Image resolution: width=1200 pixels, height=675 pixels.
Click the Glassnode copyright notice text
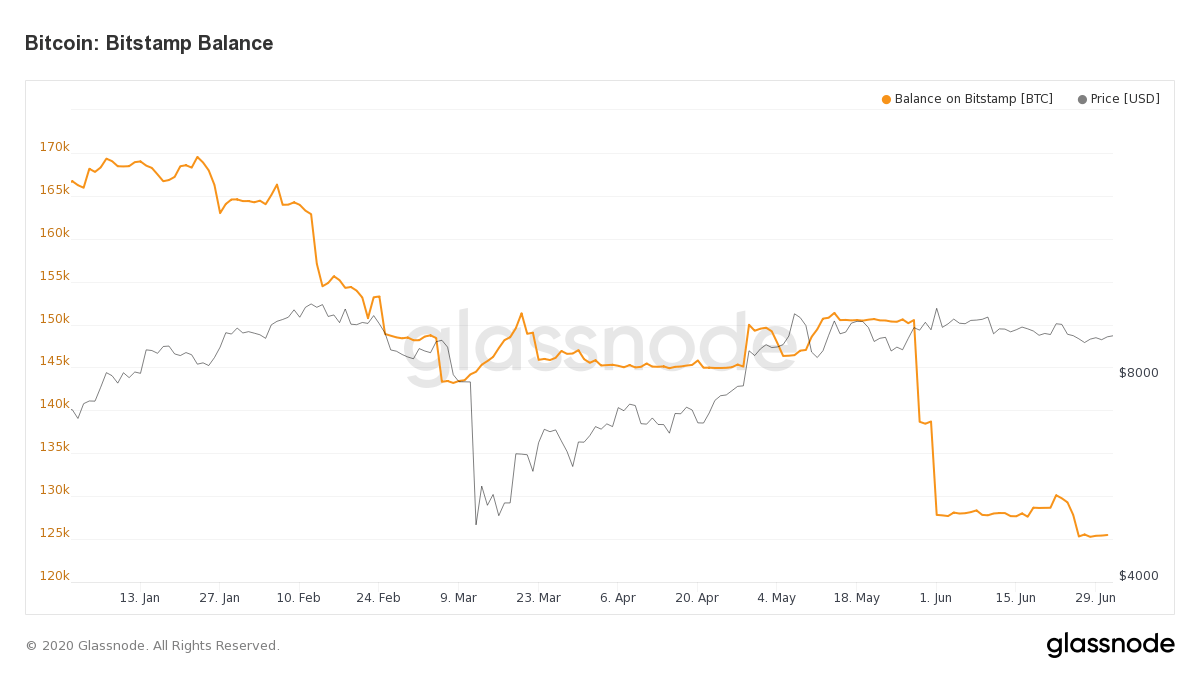[x=152, y=646]
